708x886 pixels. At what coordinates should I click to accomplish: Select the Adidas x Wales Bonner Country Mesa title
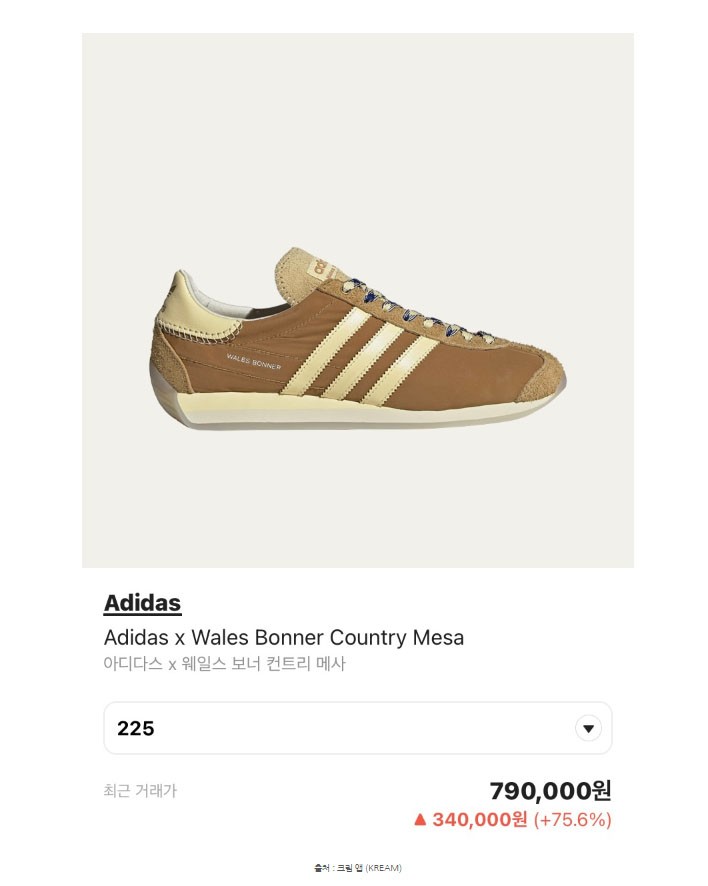[x=284, y=637]
